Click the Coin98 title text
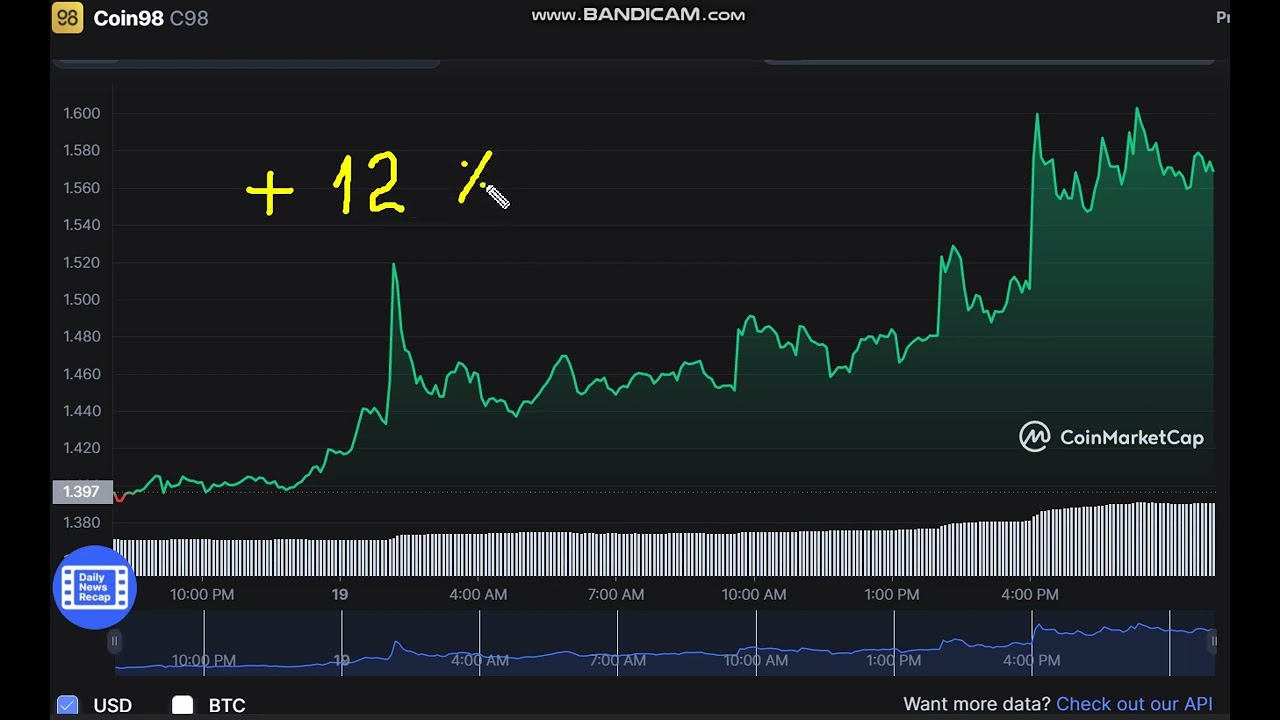Screen dimensions: 1280x720 (128, 18)
